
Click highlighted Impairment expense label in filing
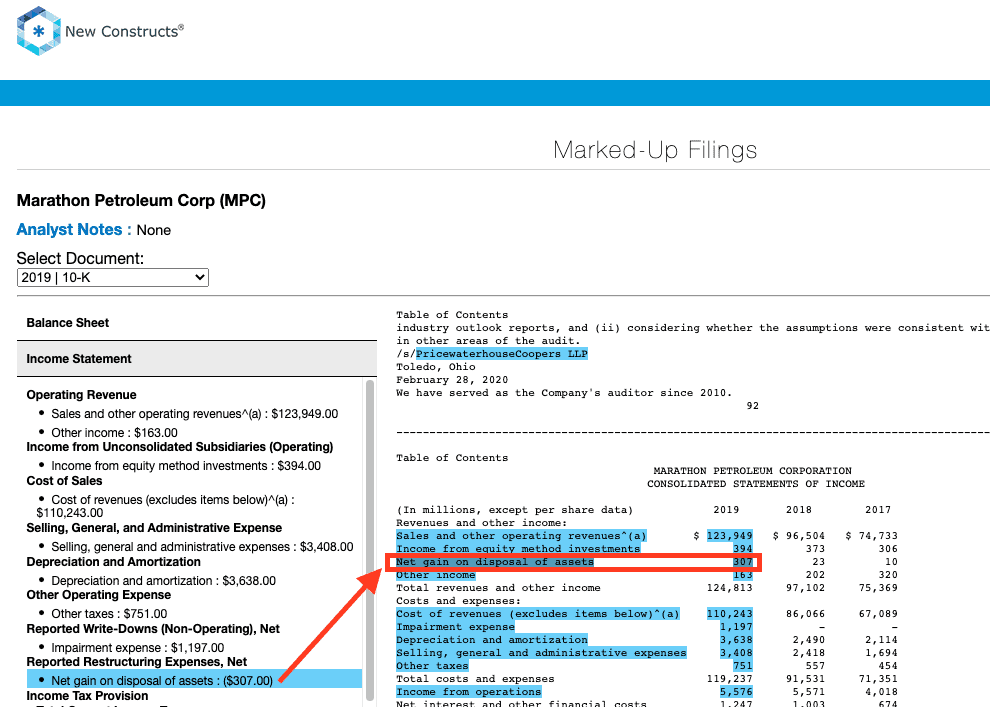[x=455, y=627]
